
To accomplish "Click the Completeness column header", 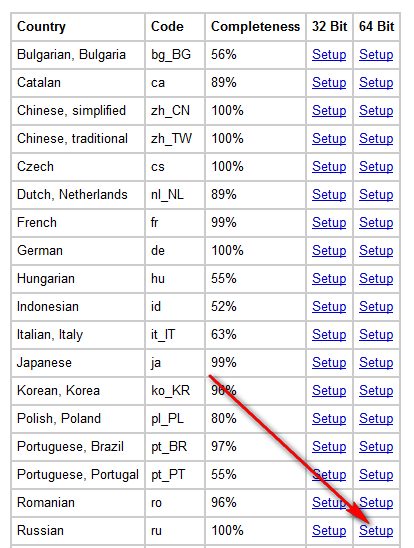I will [x=255, y=27].
